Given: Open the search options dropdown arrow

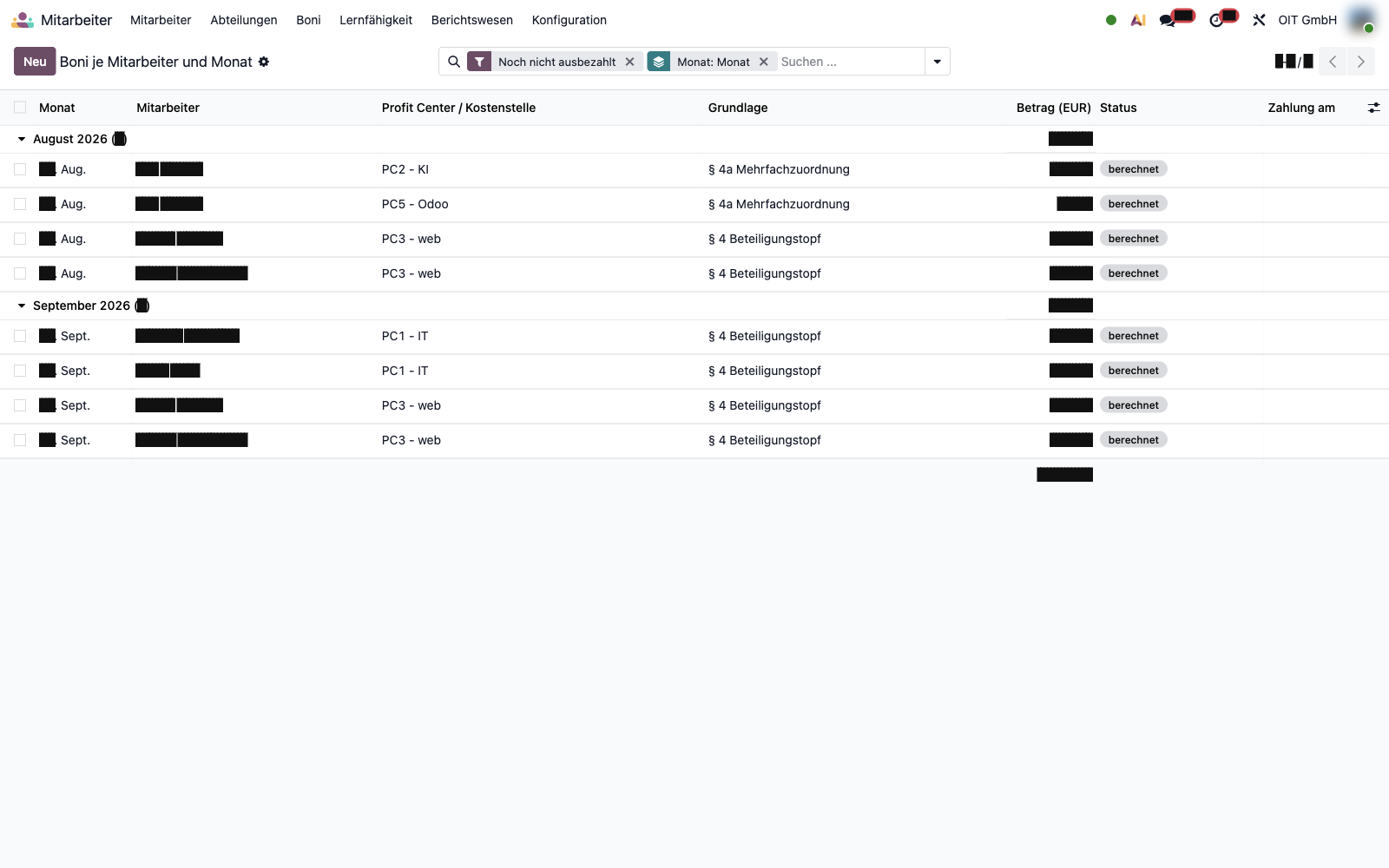Looking at the screenshot, I should (938, 62).
